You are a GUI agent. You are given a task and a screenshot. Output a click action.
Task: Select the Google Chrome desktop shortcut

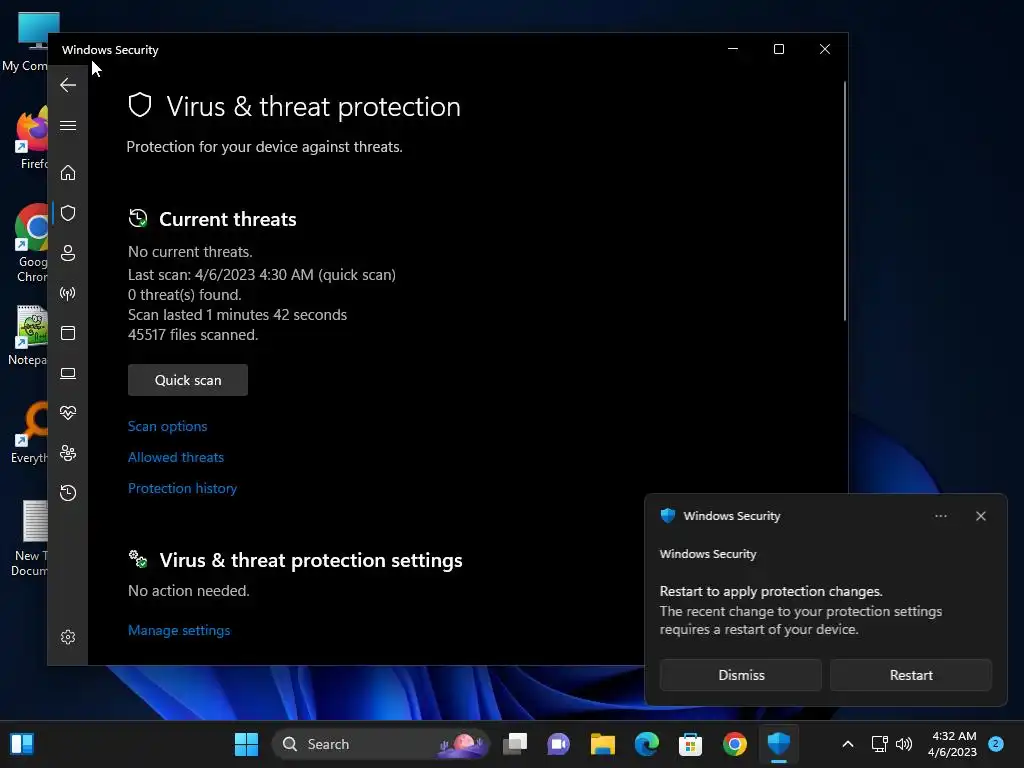pos(31,243)
